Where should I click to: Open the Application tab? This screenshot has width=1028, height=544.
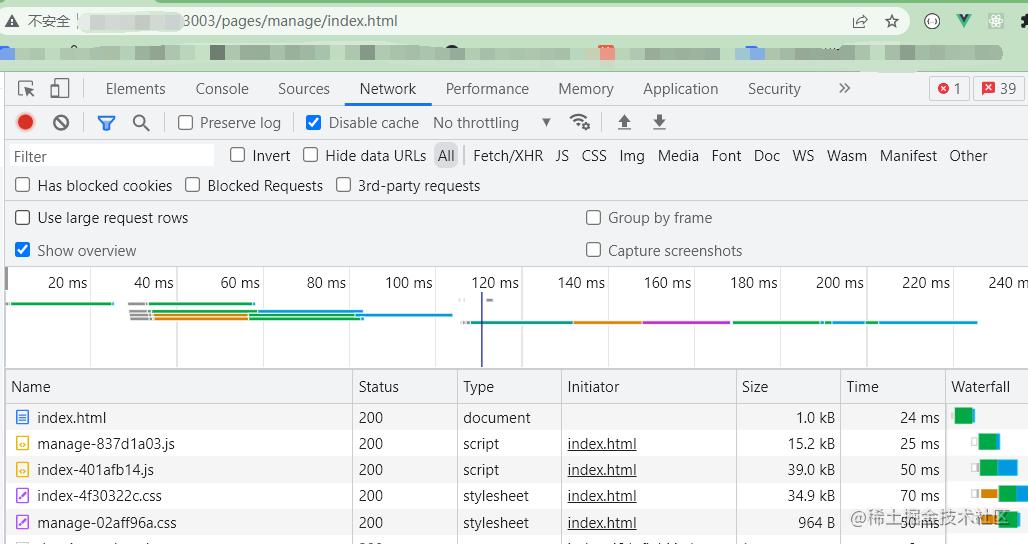[680, 89]
